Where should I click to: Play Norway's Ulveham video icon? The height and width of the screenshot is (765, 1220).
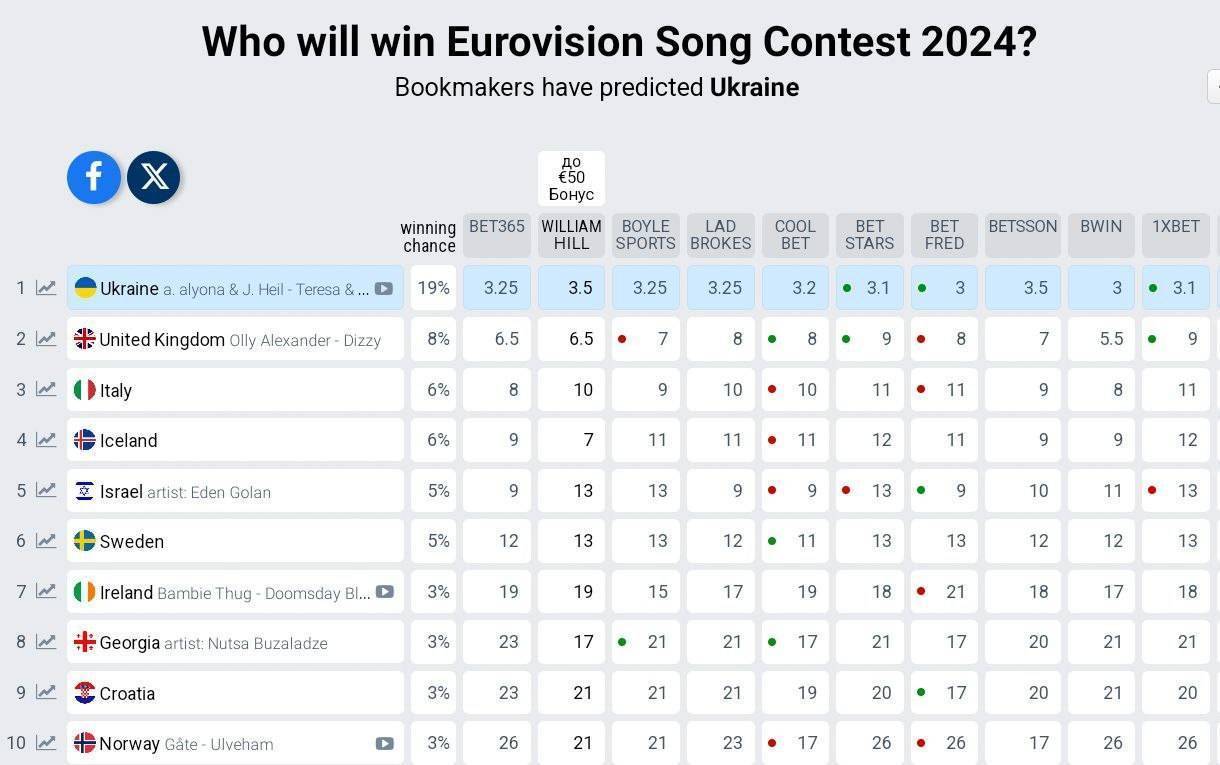tap(384, 744)
